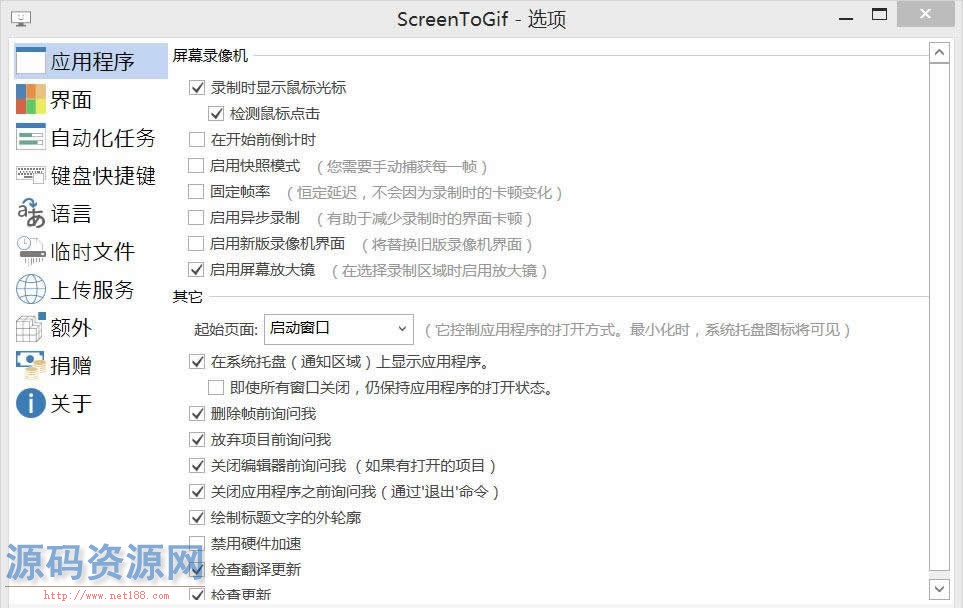Click the window icon in title bar

point(21,19)
